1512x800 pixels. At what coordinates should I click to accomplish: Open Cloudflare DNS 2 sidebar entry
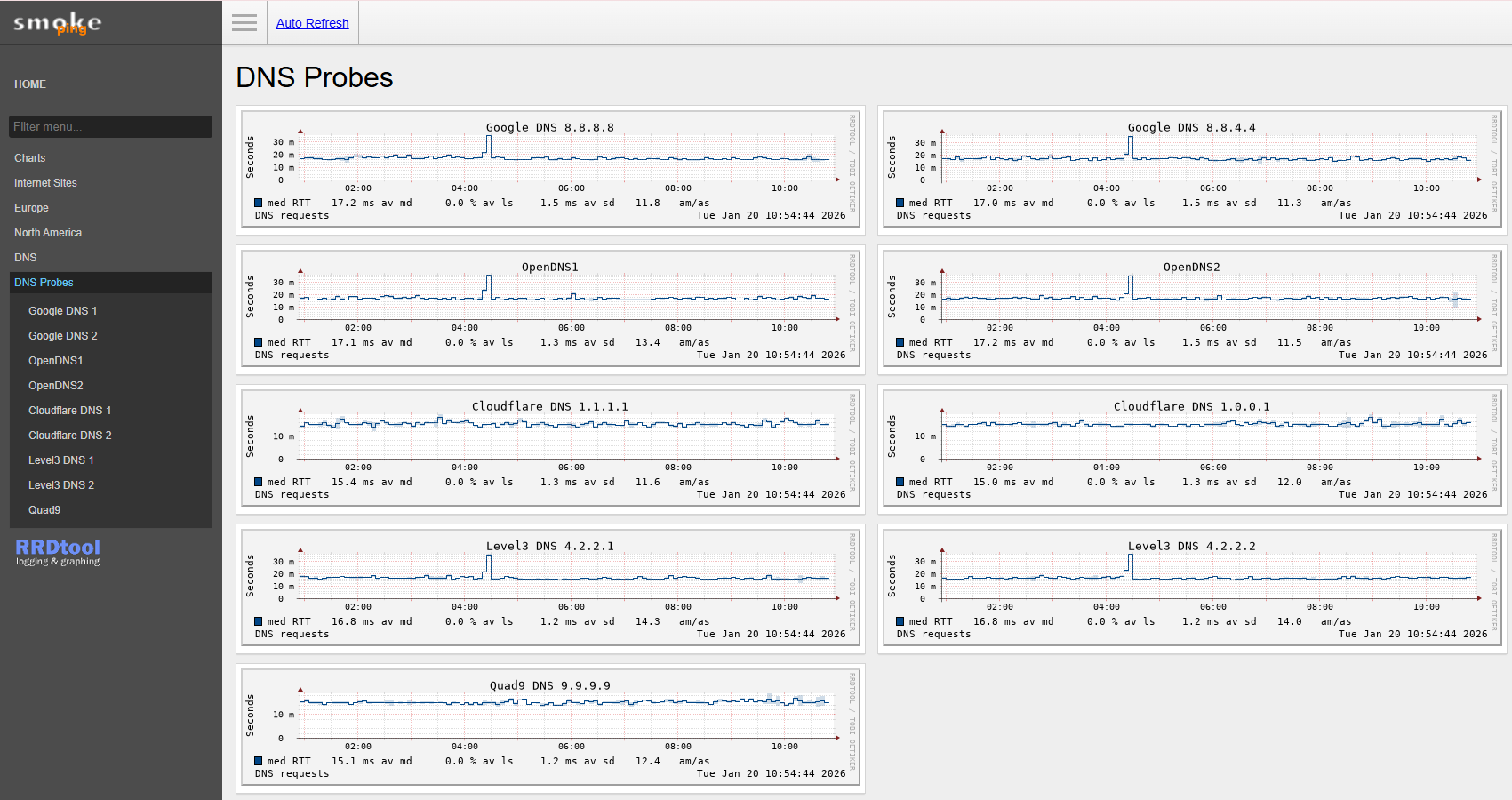[70, 436]
